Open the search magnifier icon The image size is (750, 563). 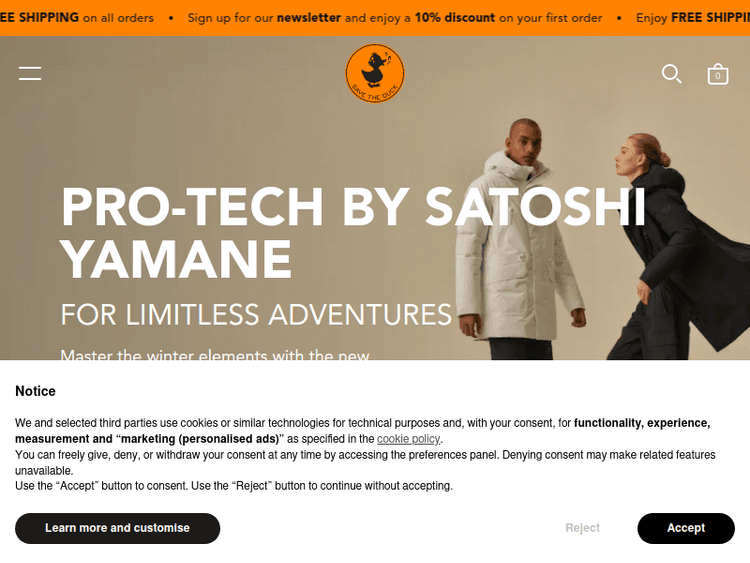[672, 74]
